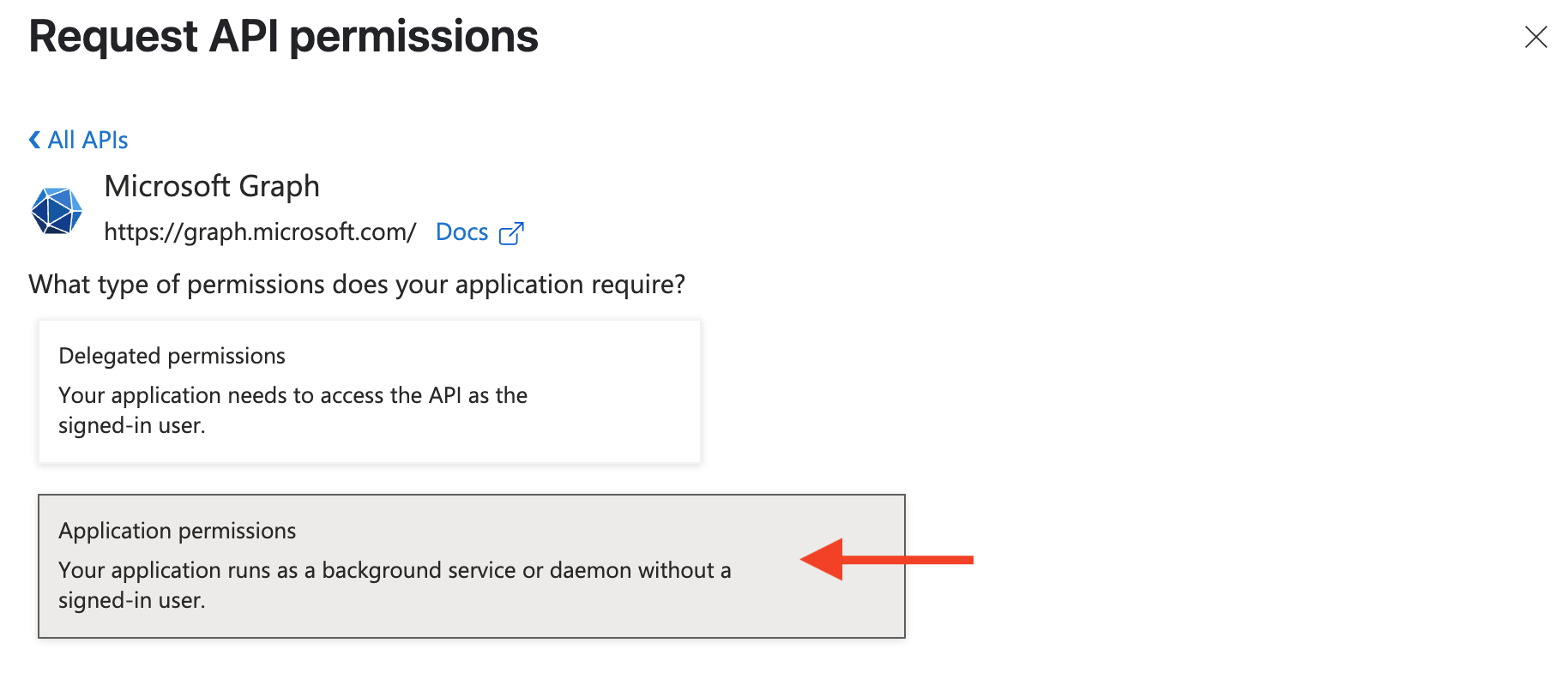Go back to All APIs
1568x691 pixels.
click(79, 140)
